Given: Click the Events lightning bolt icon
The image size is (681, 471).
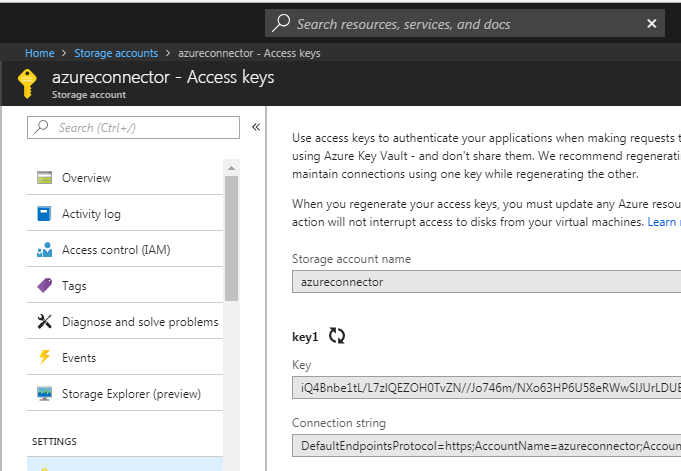Looking at the screenshot, I should point(44,358).
